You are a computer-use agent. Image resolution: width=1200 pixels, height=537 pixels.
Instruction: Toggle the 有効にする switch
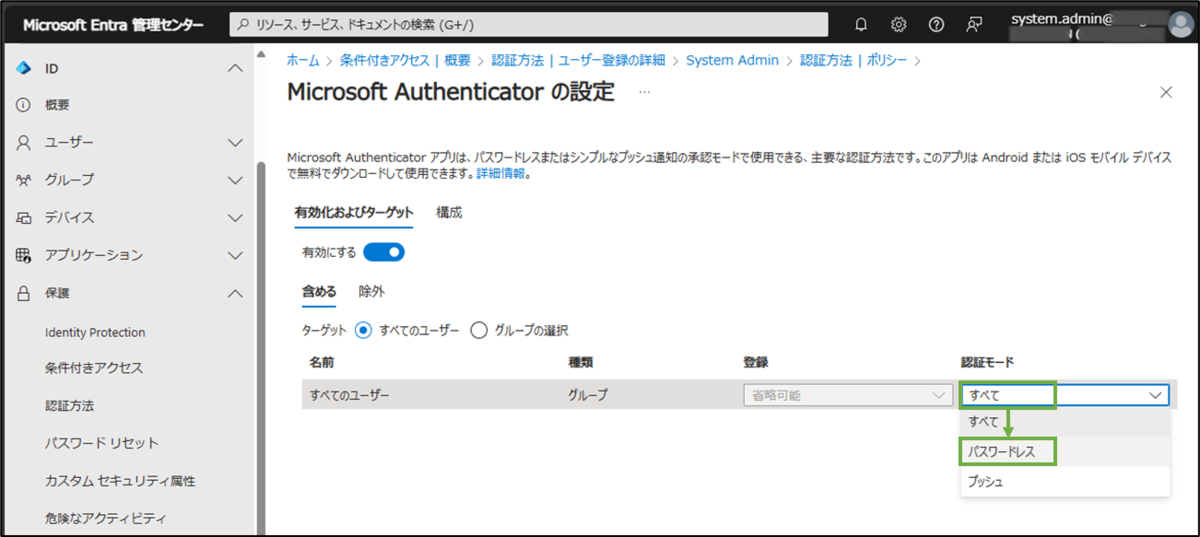tap(384, 252)
